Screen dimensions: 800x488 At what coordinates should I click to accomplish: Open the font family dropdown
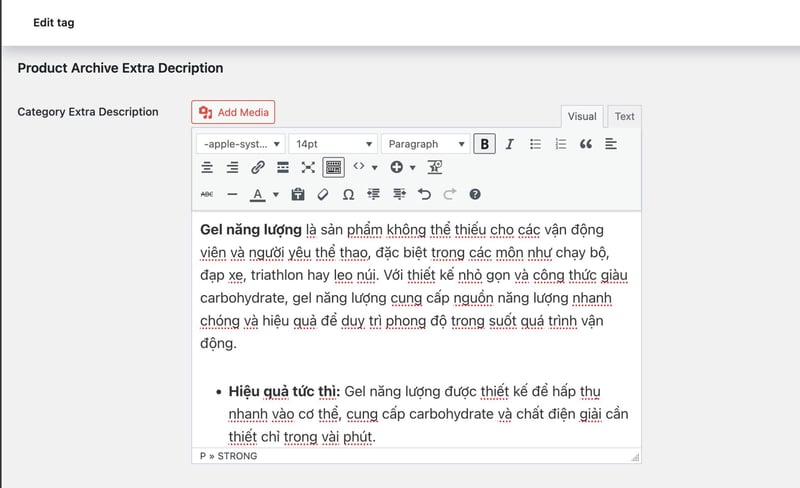[x=240, y=144]
